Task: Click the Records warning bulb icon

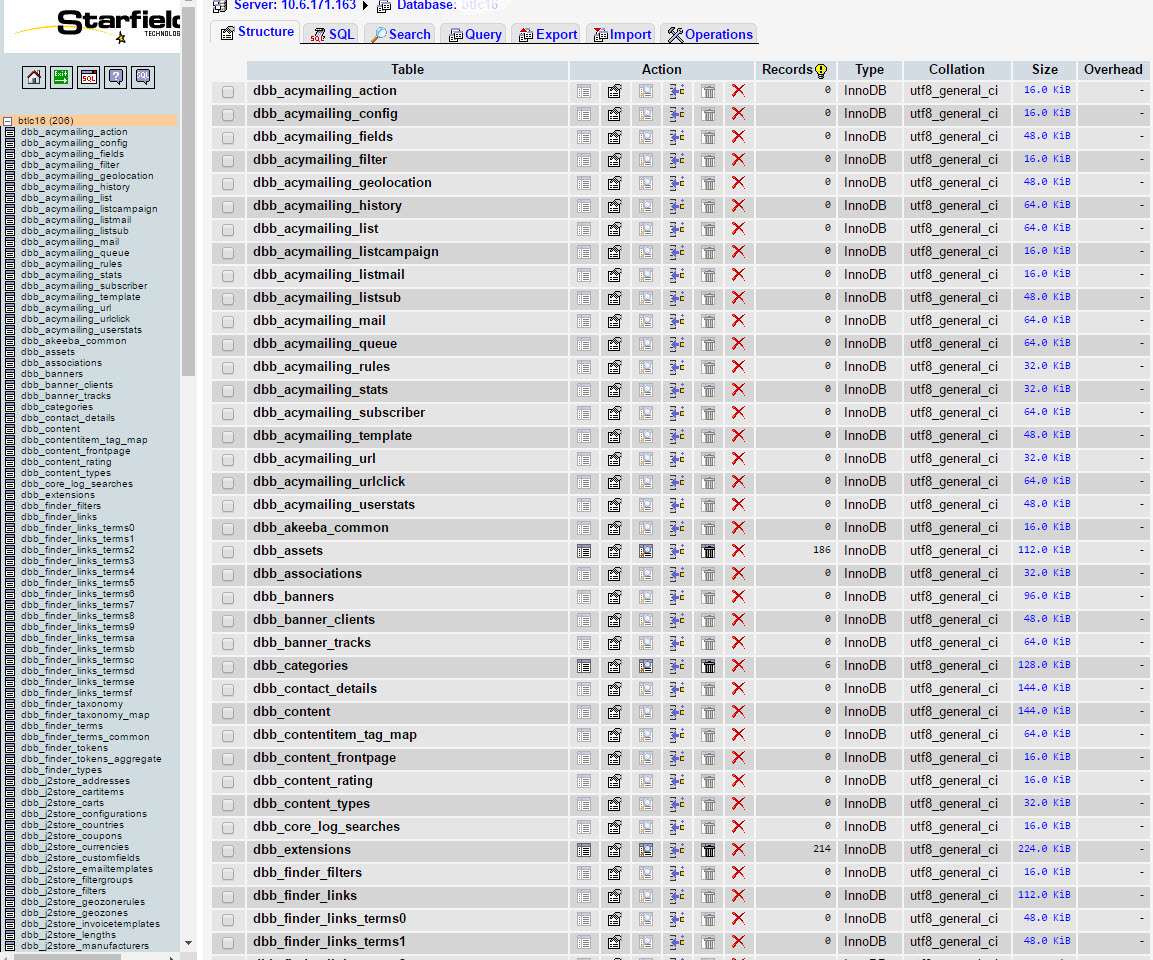Action: 821,71
